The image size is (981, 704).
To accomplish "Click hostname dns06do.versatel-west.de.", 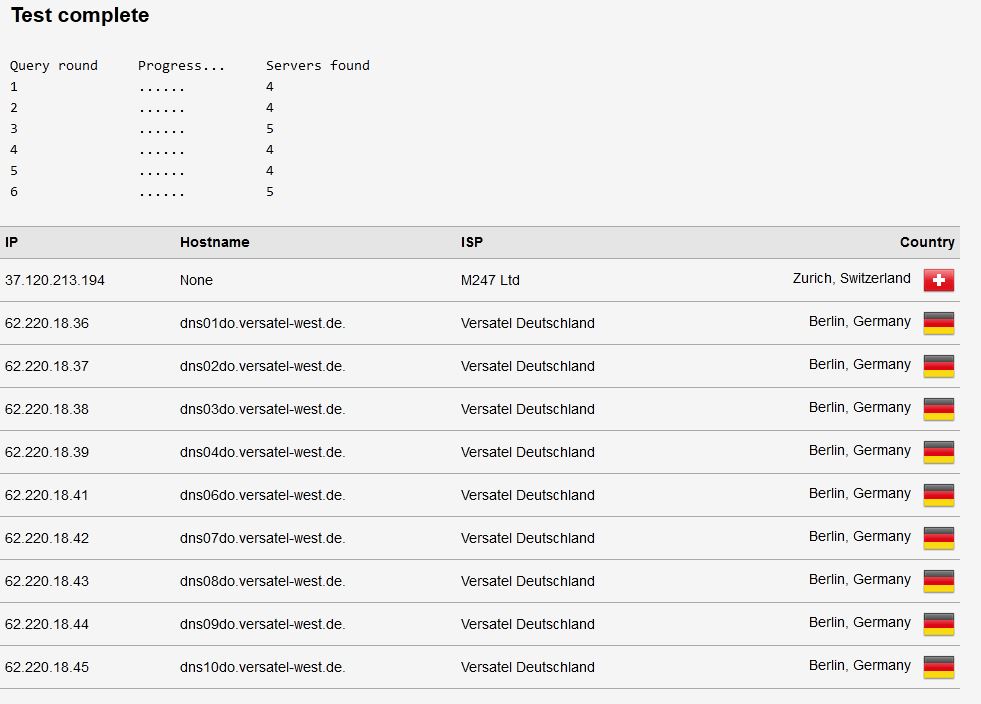I will coord(262,495).
